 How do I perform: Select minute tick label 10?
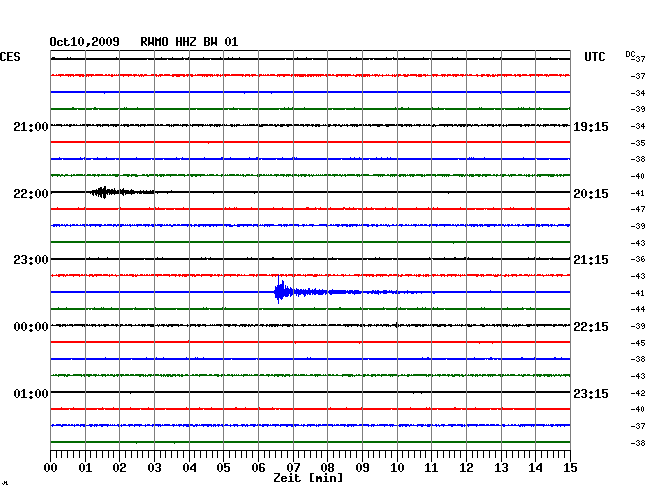(x=397, y=468)
